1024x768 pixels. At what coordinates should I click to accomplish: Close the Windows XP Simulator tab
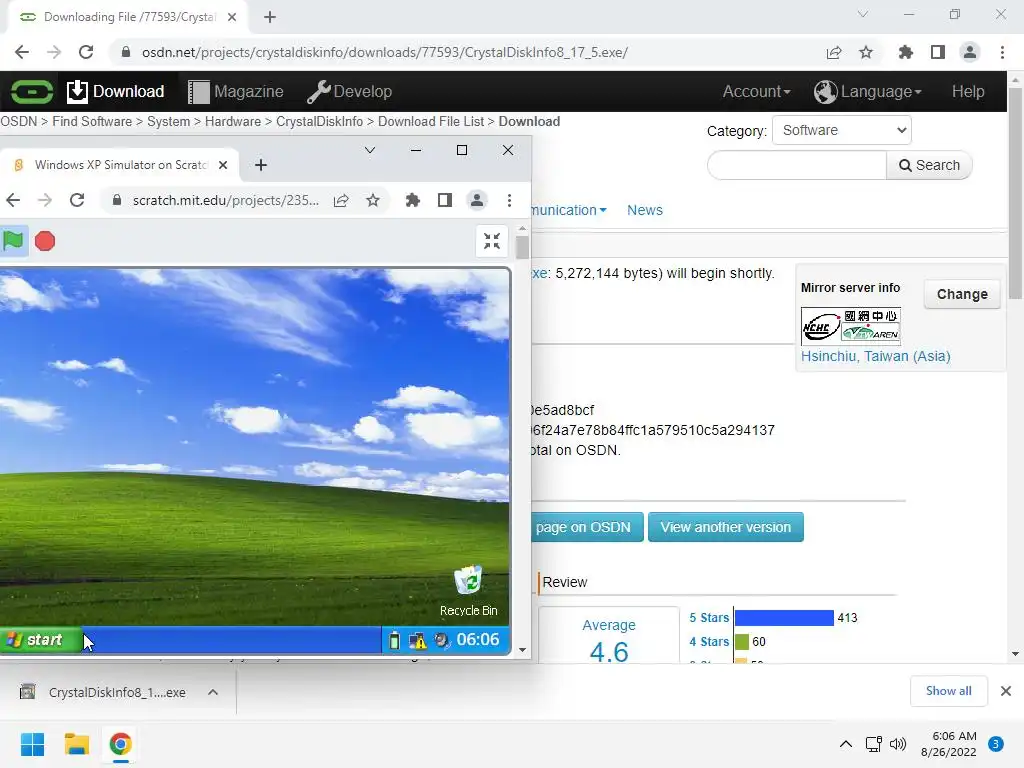pyautogui.click(x=223, y=165)
